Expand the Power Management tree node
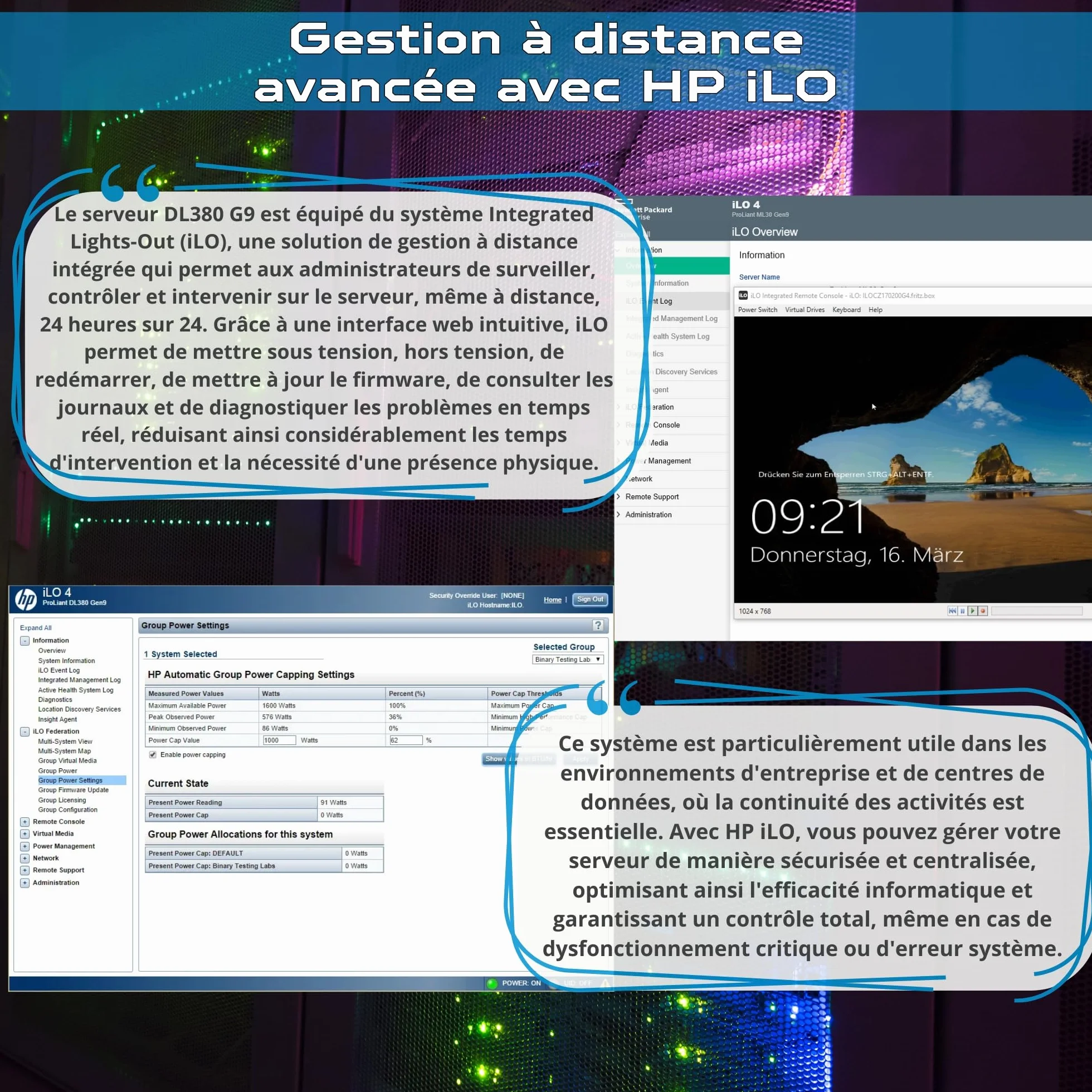The height and width of the screenshot is (1092, 1092). pyautogui.click(x=25, y=846)
